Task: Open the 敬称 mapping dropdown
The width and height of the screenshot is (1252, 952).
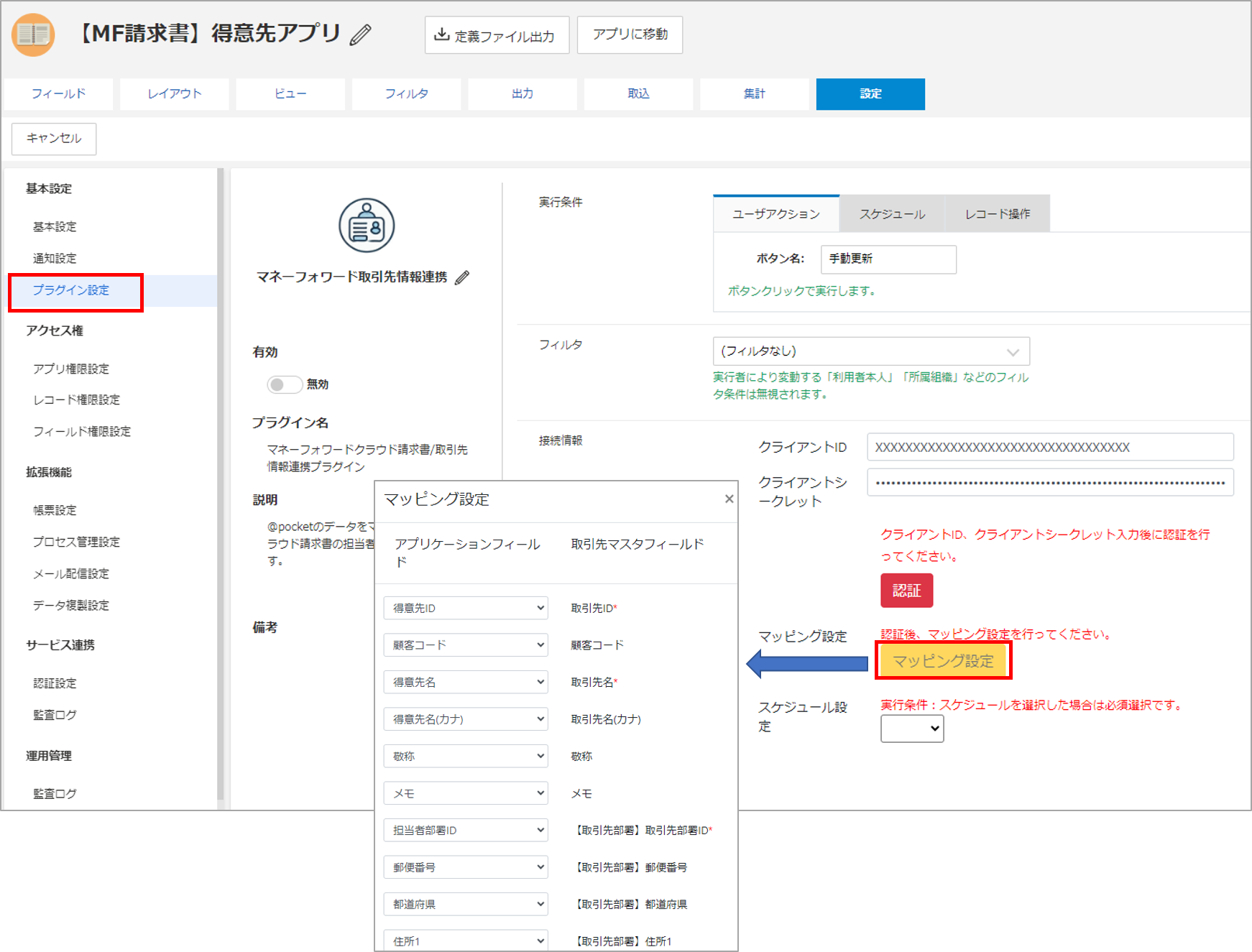Action: (x=466, y=756)
